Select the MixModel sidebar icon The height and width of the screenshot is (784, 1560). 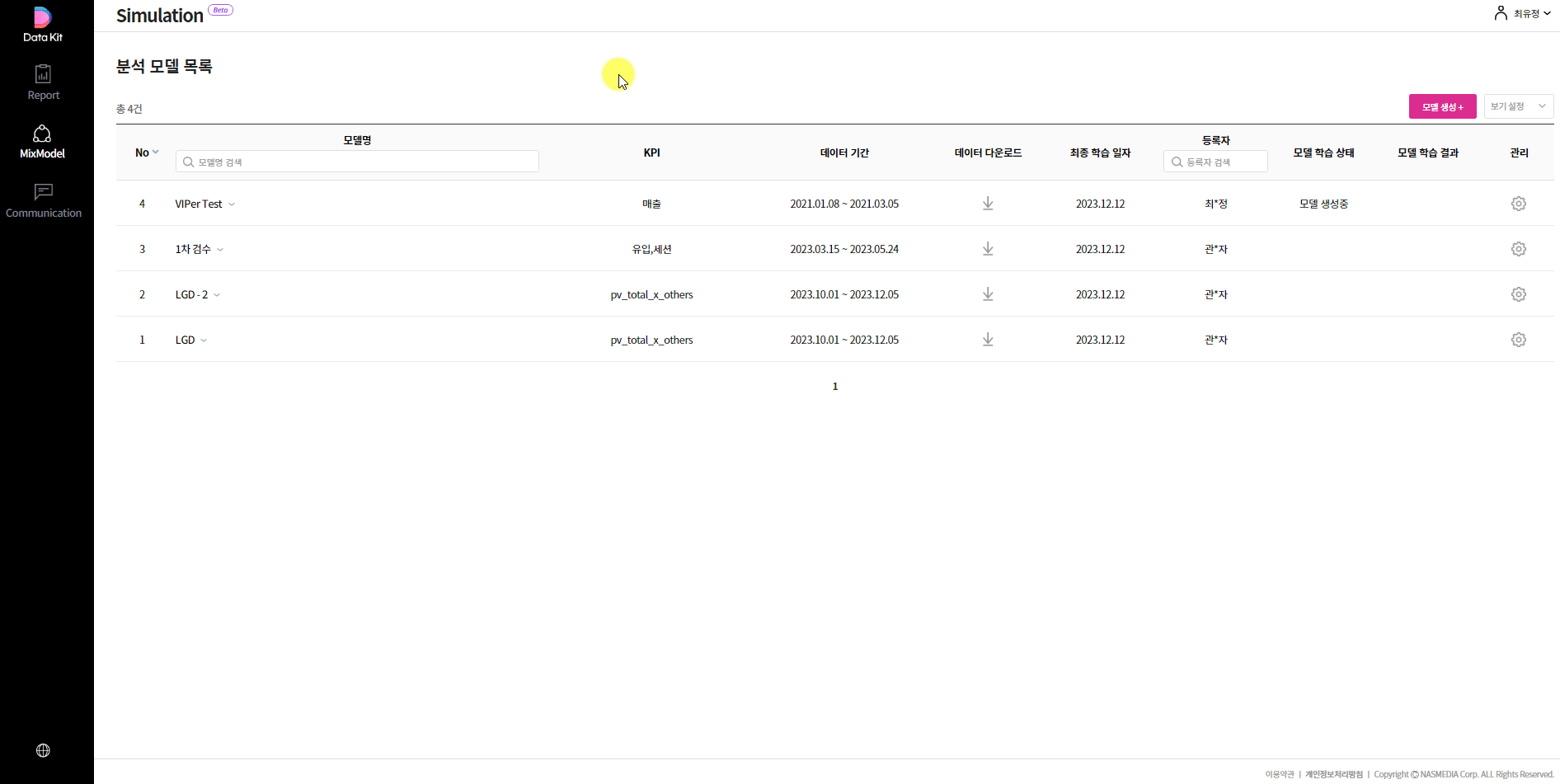(x=42, y=142)
